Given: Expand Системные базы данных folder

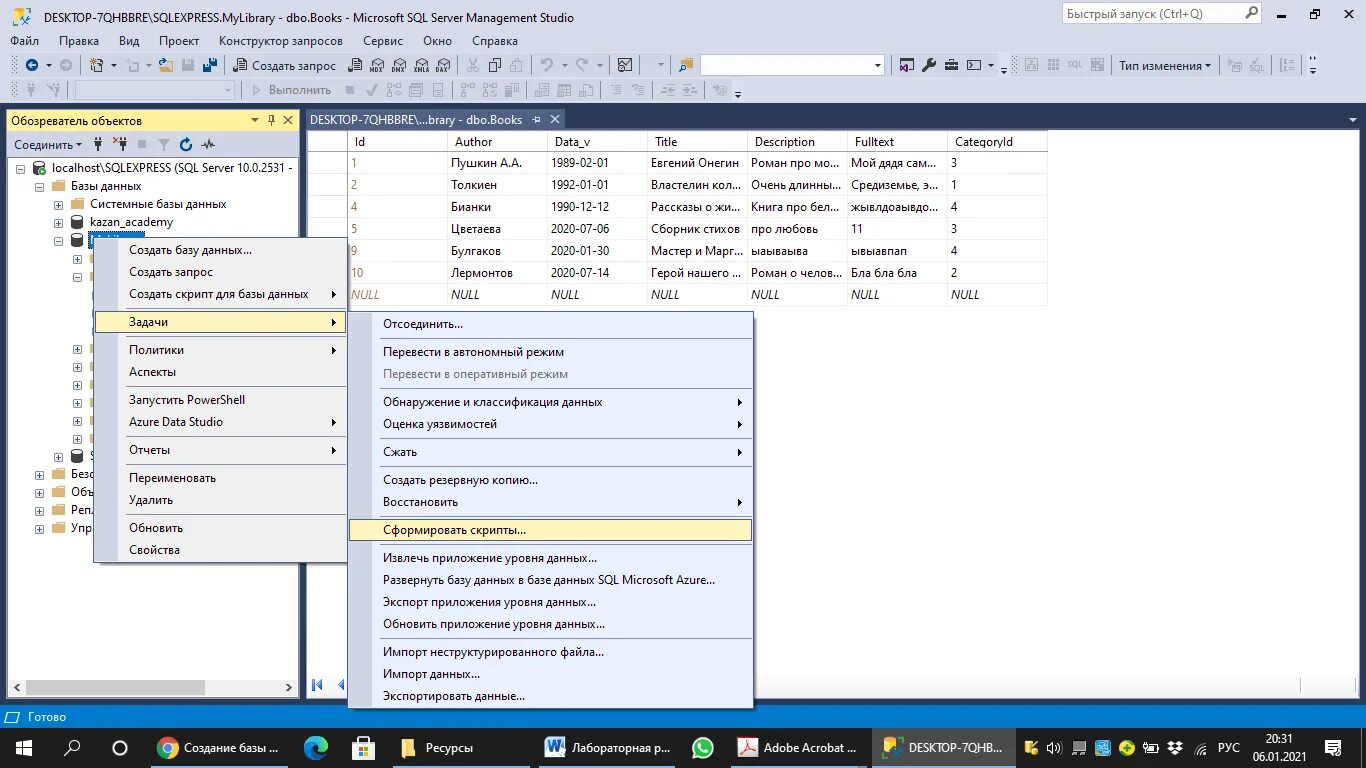Looking at the screenshot, I should 58,204.
